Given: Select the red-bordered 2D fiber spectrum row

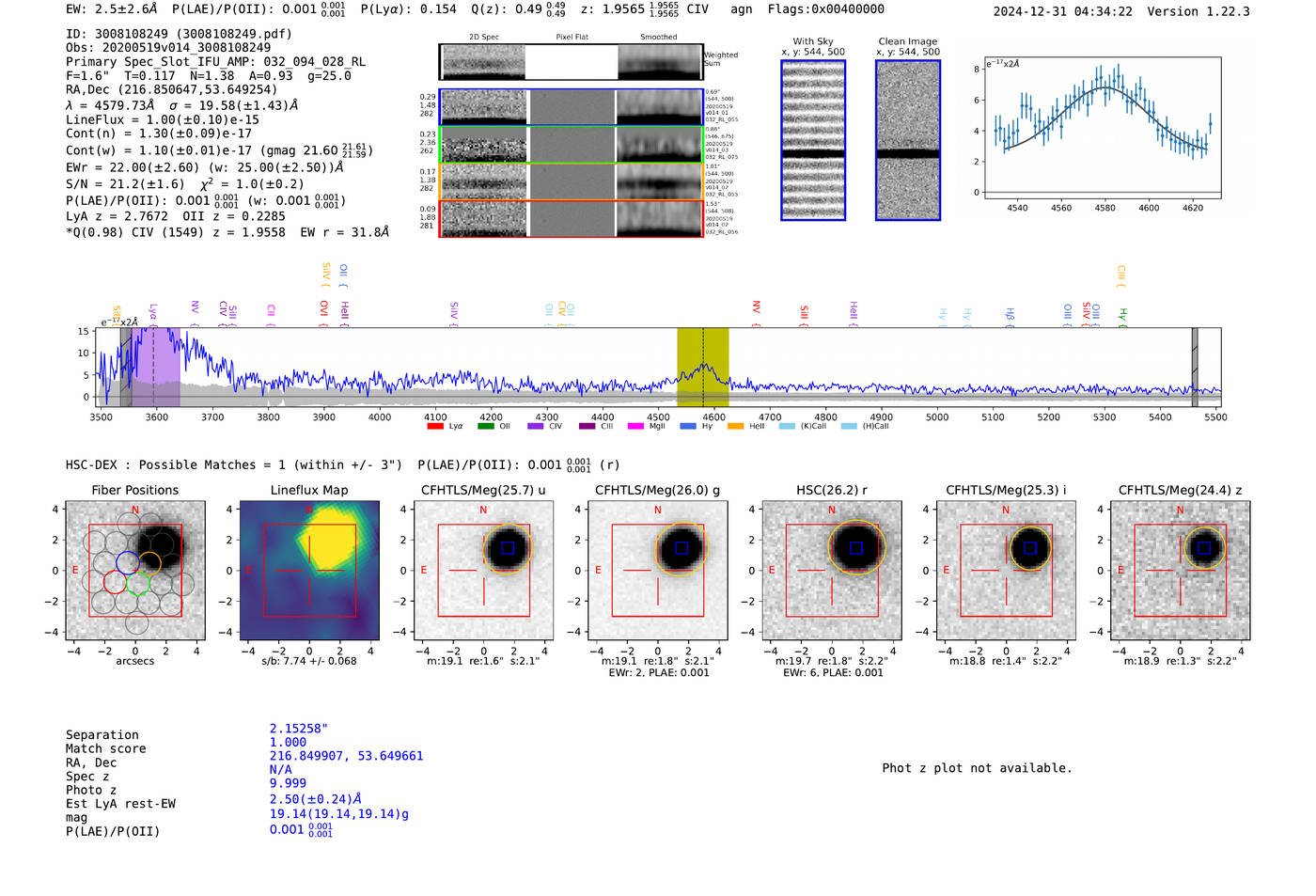Looking at the screenshot, I should pyautogui.click(x=571, y=218).
